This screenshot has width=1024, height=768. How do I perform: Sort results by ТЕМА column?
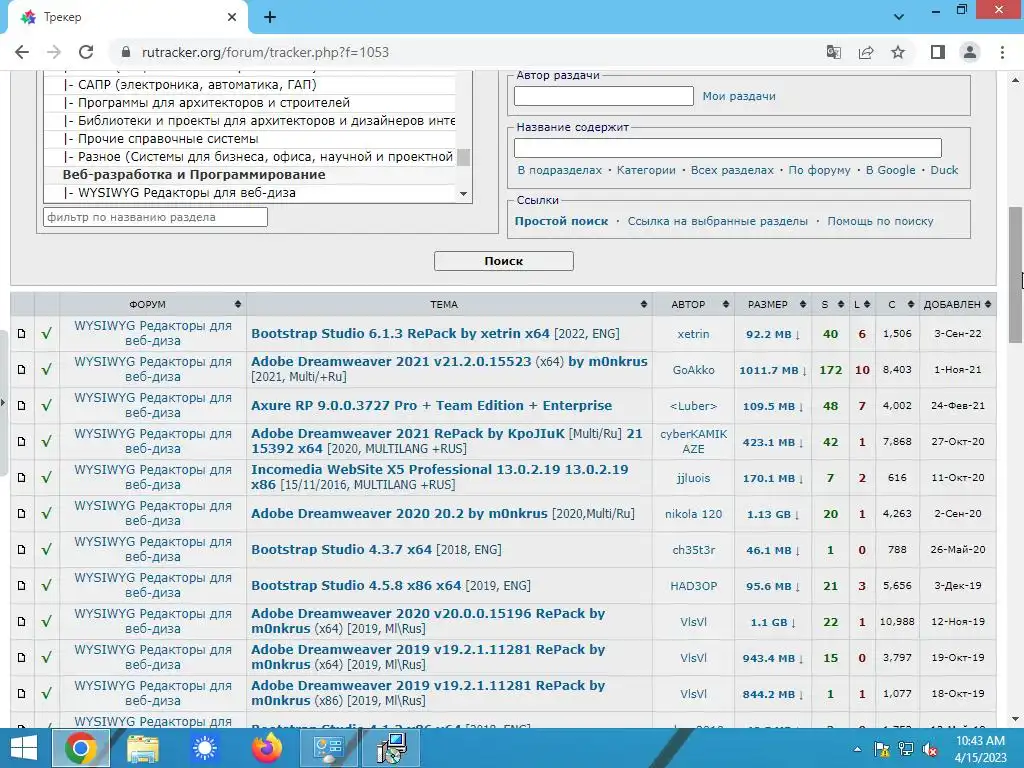(x=449, y=304)
